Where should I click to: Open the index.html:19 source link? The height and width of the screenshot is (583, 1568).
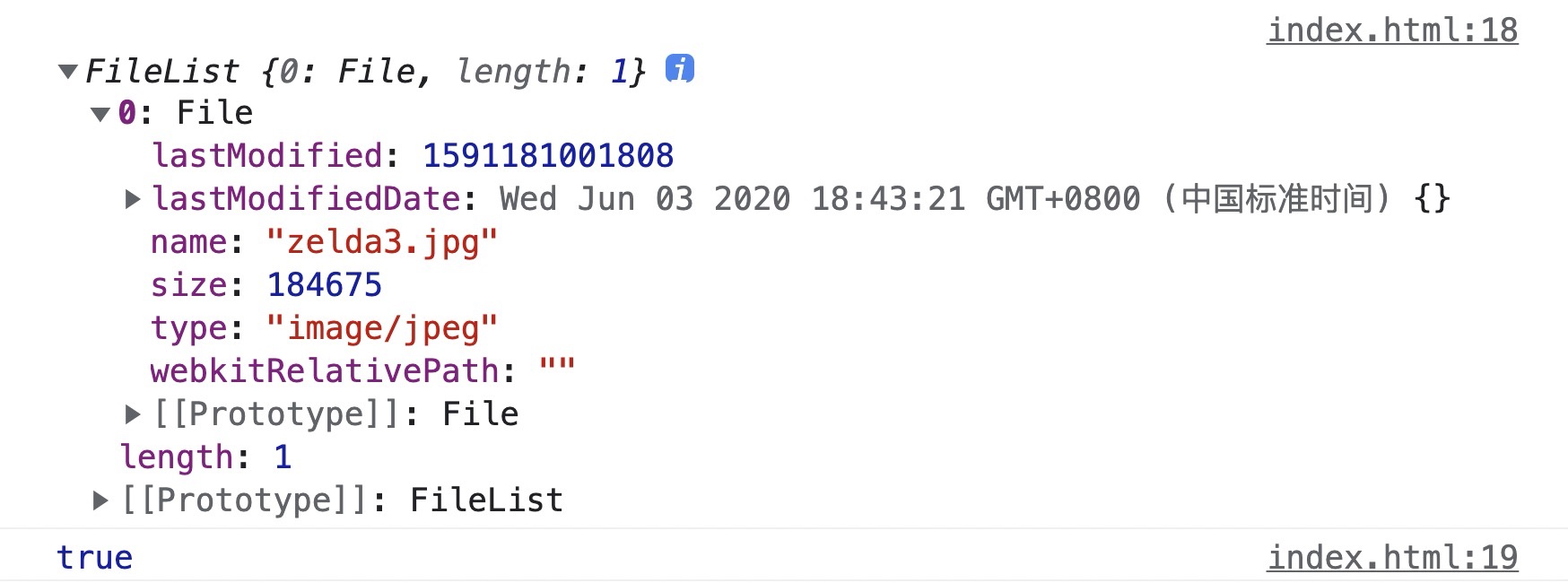click(x=1392, y=557)
